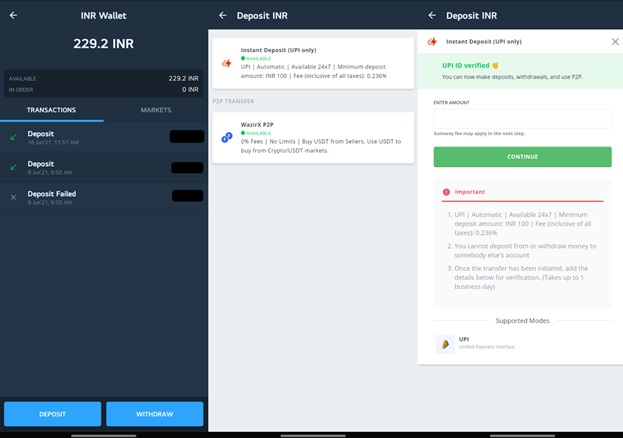Tap the X icon of Deposit Failed row
Screen dimensions: 623x438
[14, 197]
